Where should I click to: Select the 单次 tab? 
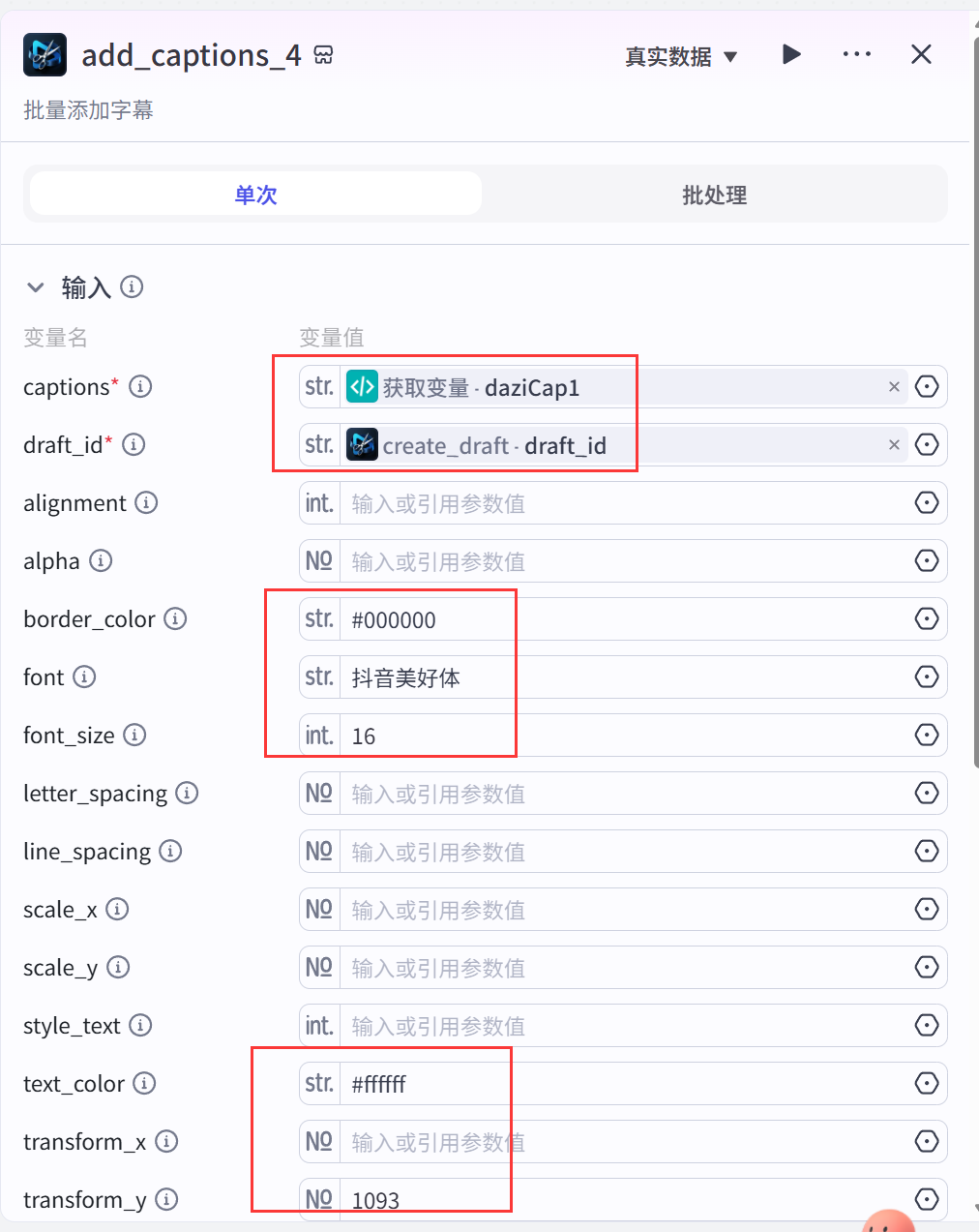(x=255, y=195)
